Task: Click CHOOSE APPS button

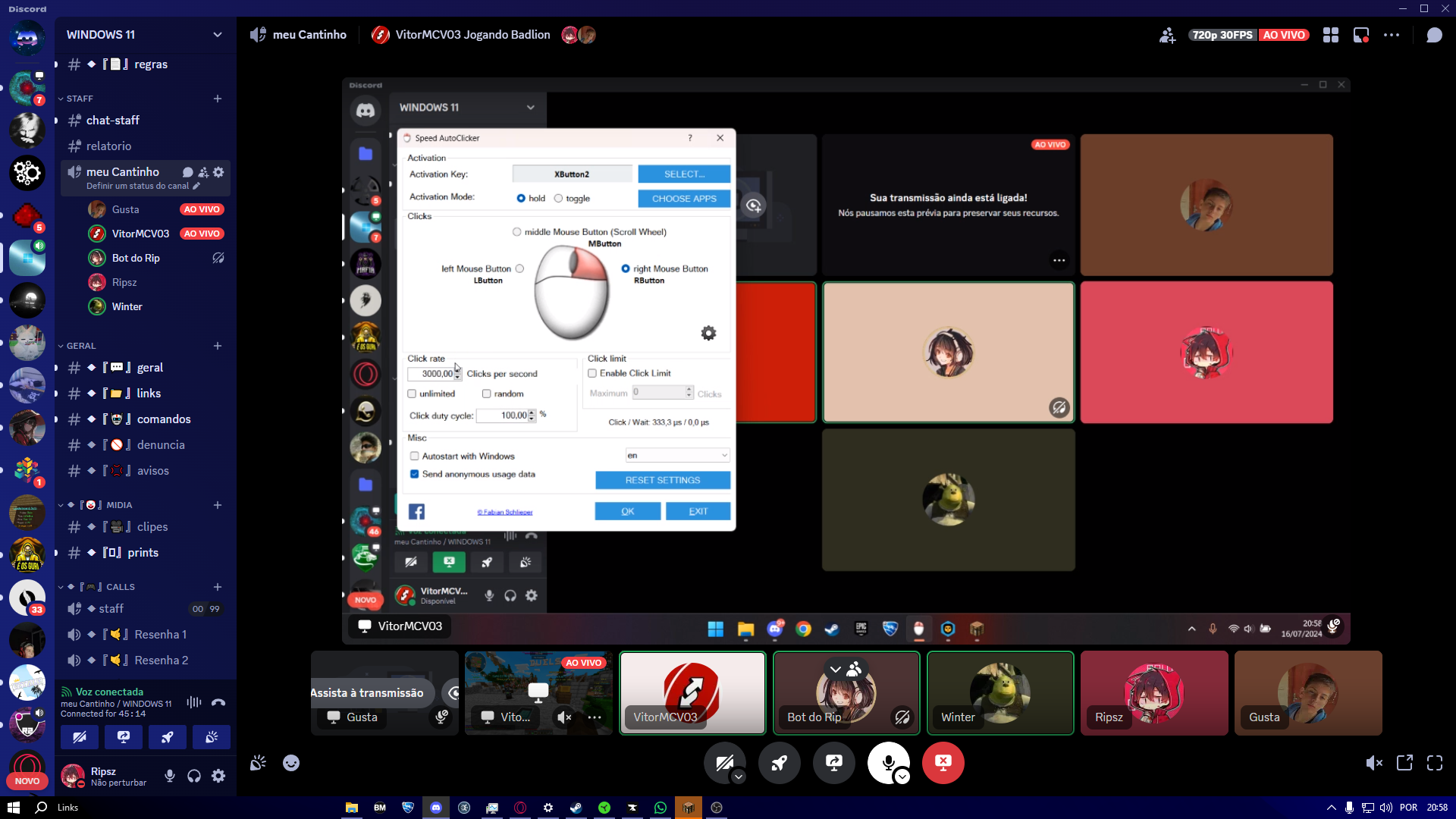Action: point(684,199)
